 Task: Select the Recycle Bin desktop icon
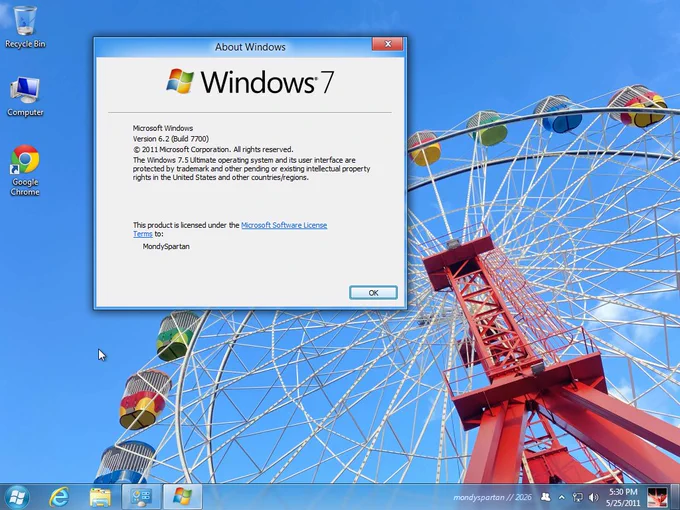pos(25,27)
